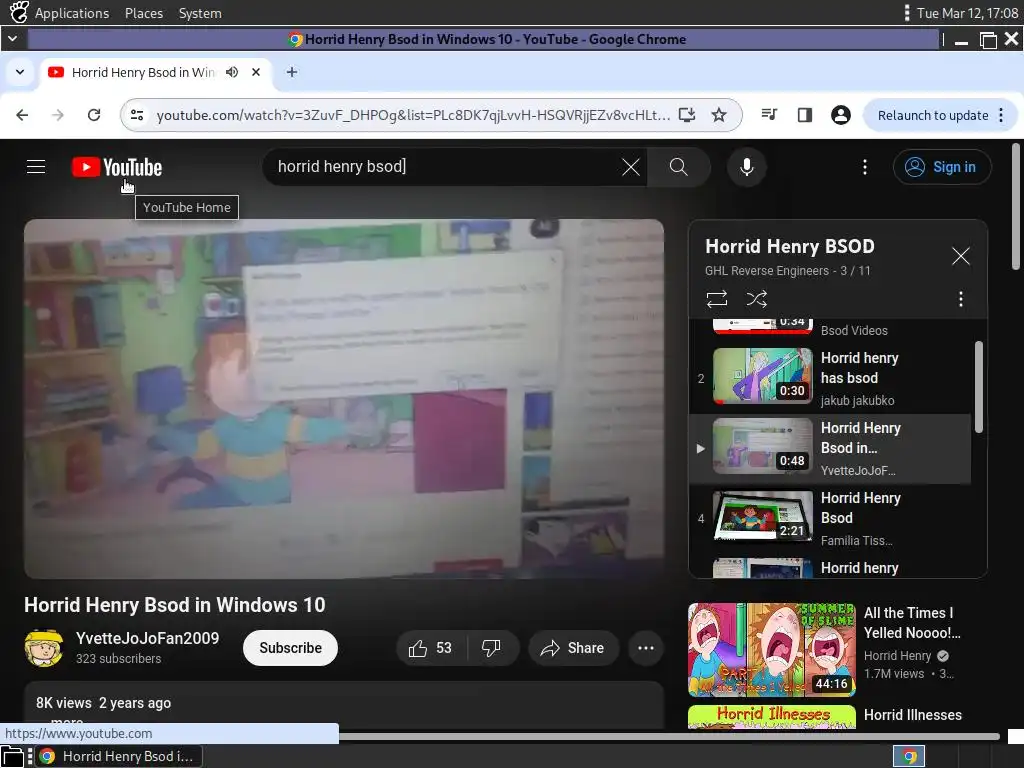
Task: Open Chrome tab search dropdown
Action: [x=20, y=72]
